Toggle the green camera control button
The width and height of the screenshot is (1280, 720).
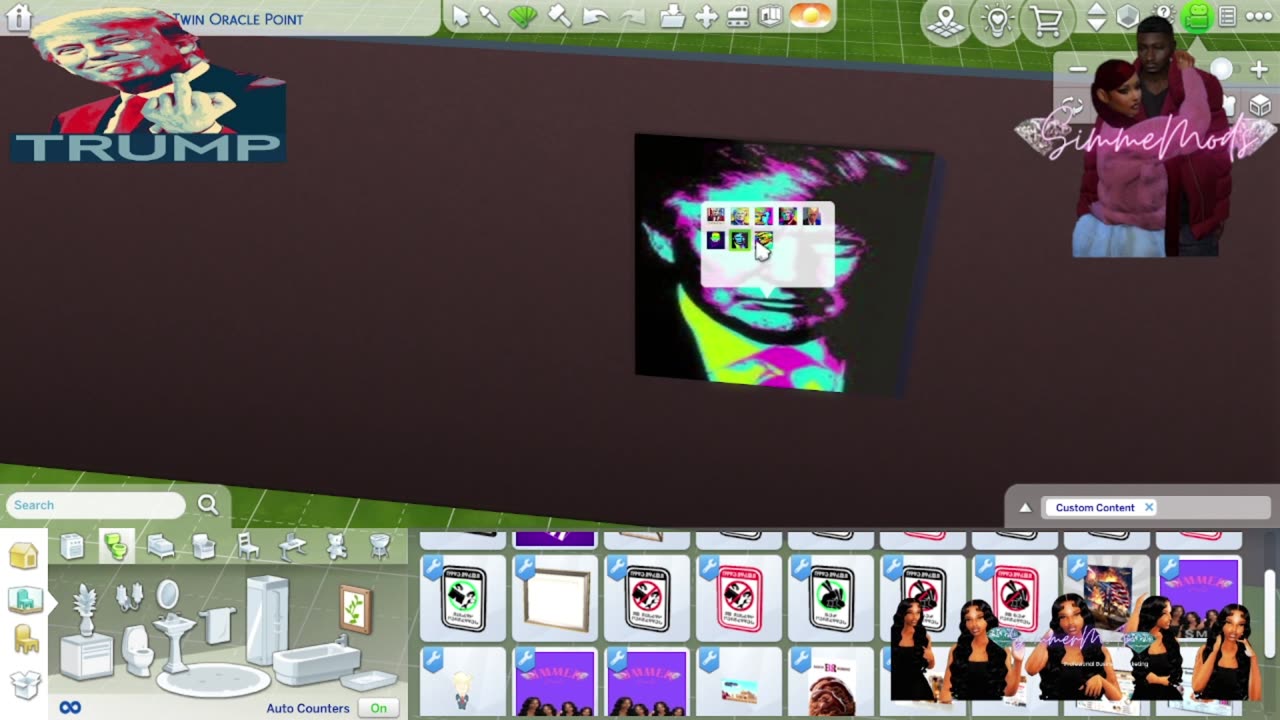[1196, 17]
